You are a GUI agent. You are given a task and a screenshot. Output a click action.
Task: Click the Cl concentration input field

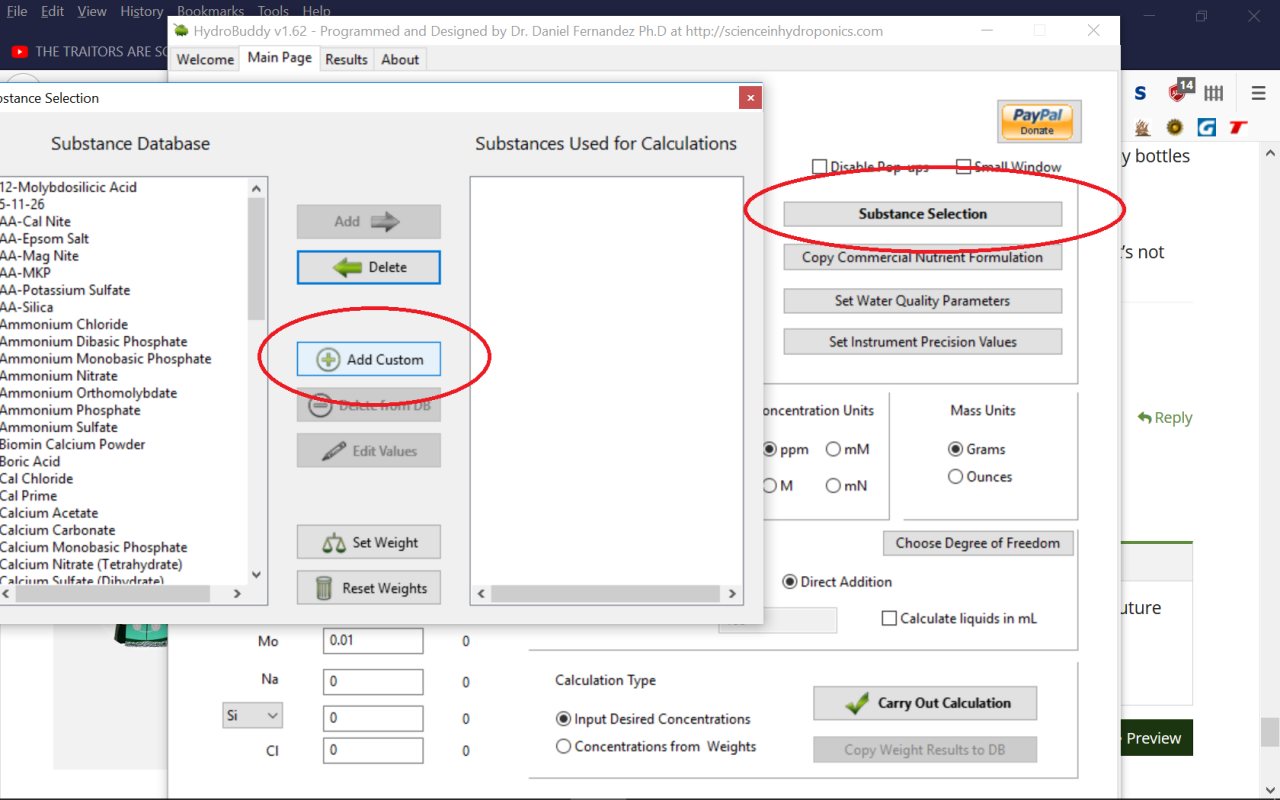(x=373, y=750)
